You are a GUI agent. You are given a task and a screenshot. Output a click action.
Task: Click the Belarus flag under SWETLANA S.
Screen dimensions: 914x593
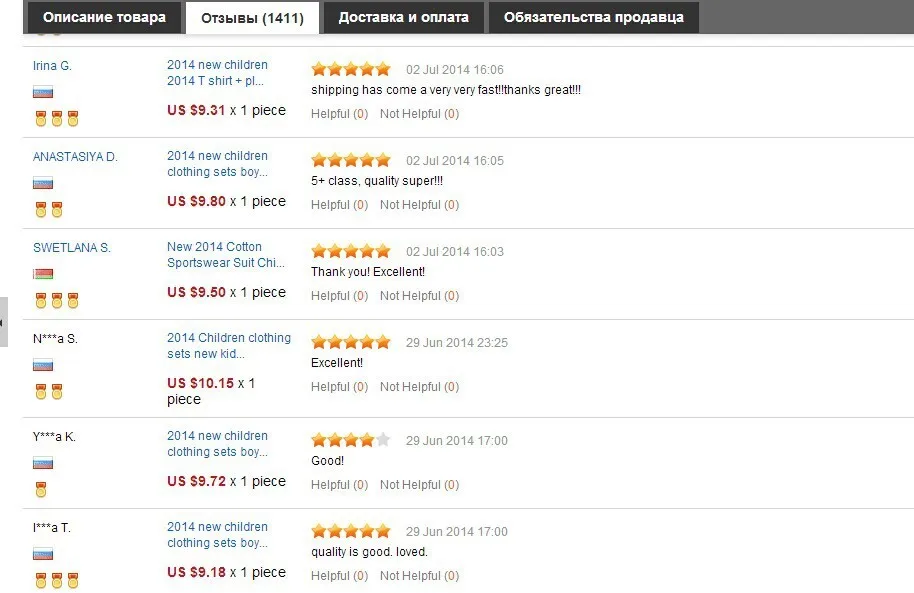(43, 274)
